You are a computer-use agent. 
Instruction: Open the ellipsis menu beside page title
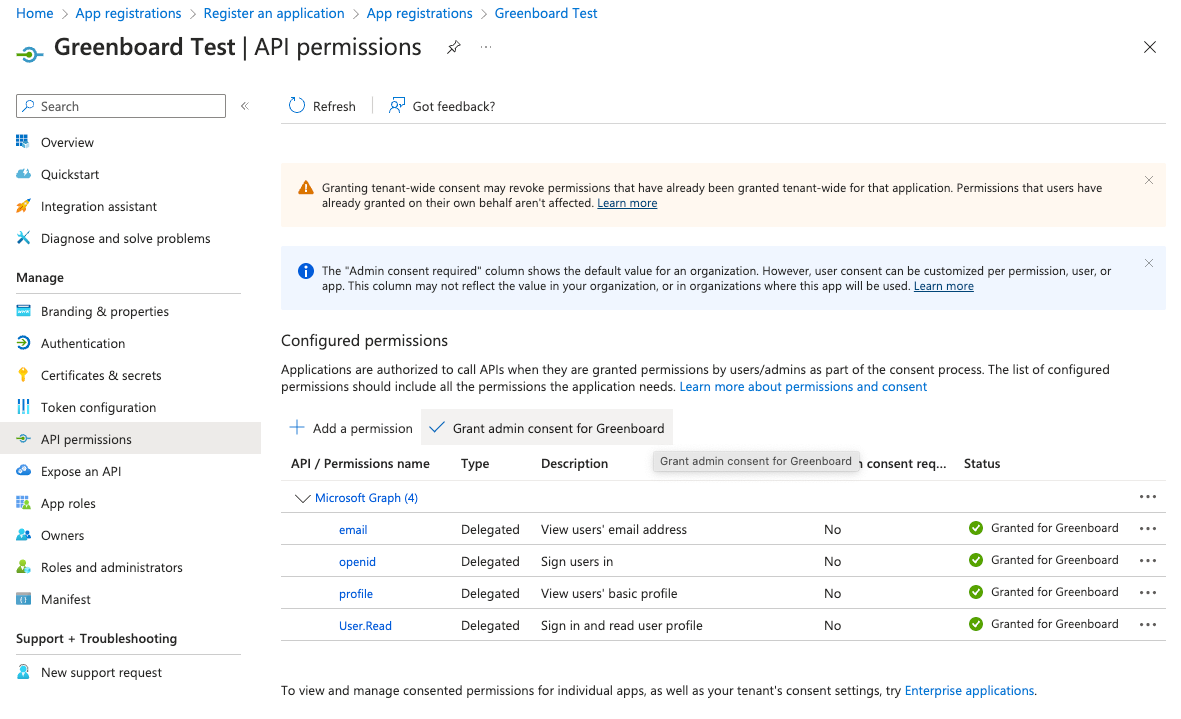point(487,47)
